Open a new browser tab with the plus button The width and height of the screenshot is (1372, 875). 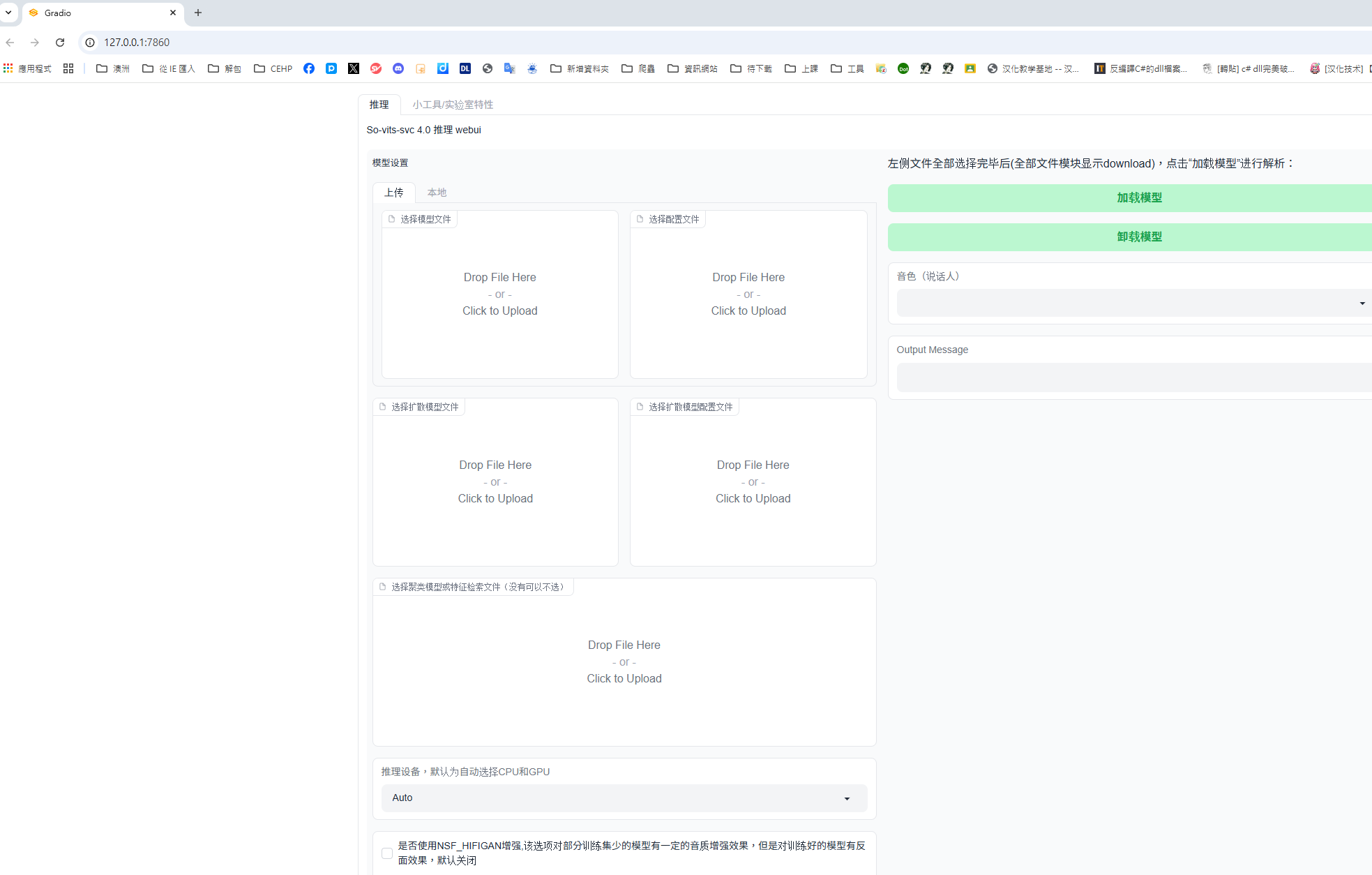[198, 13]
